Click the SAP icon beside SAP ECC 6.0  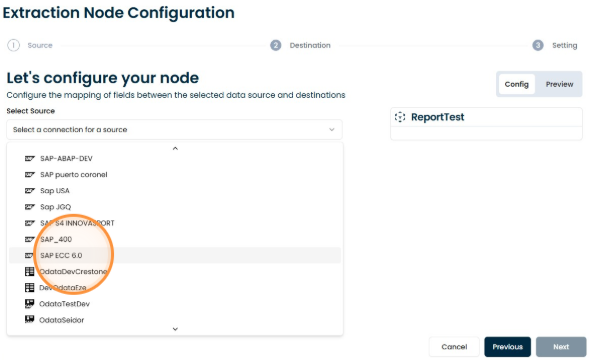coord(30,256)
